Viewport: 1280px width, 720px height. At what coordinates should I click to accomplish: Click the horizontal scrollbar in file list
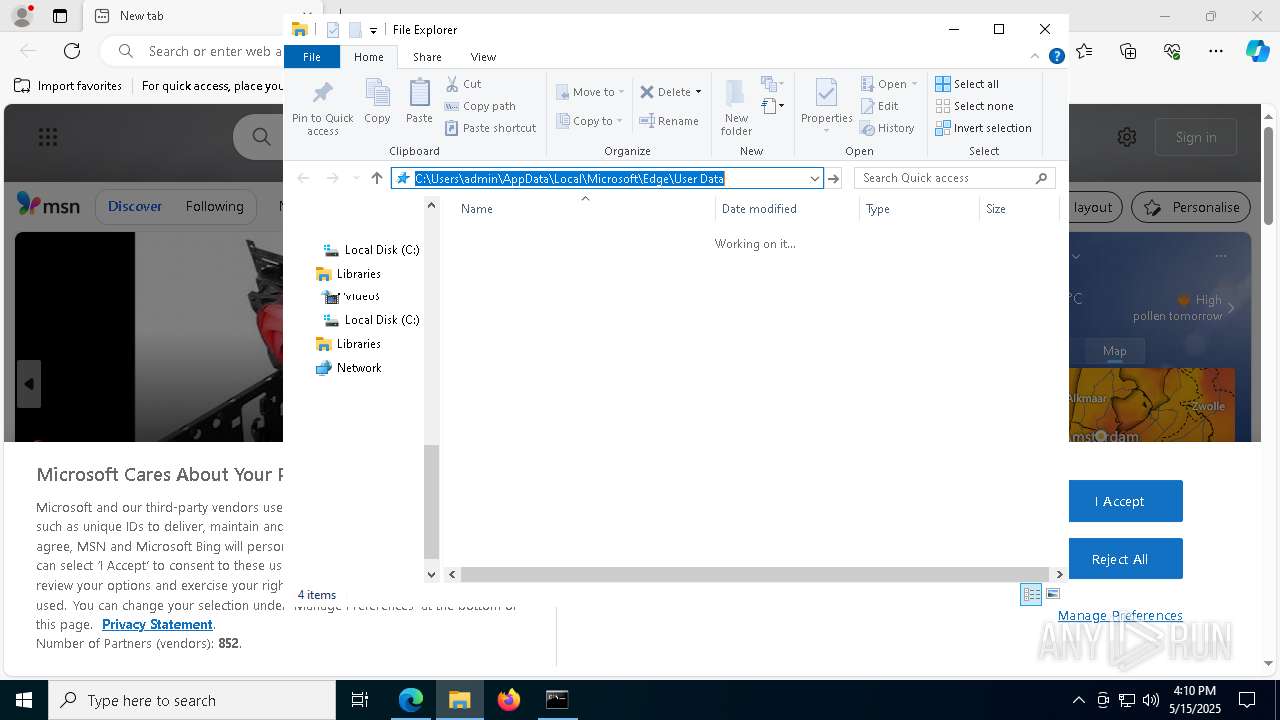pos(755,574)
